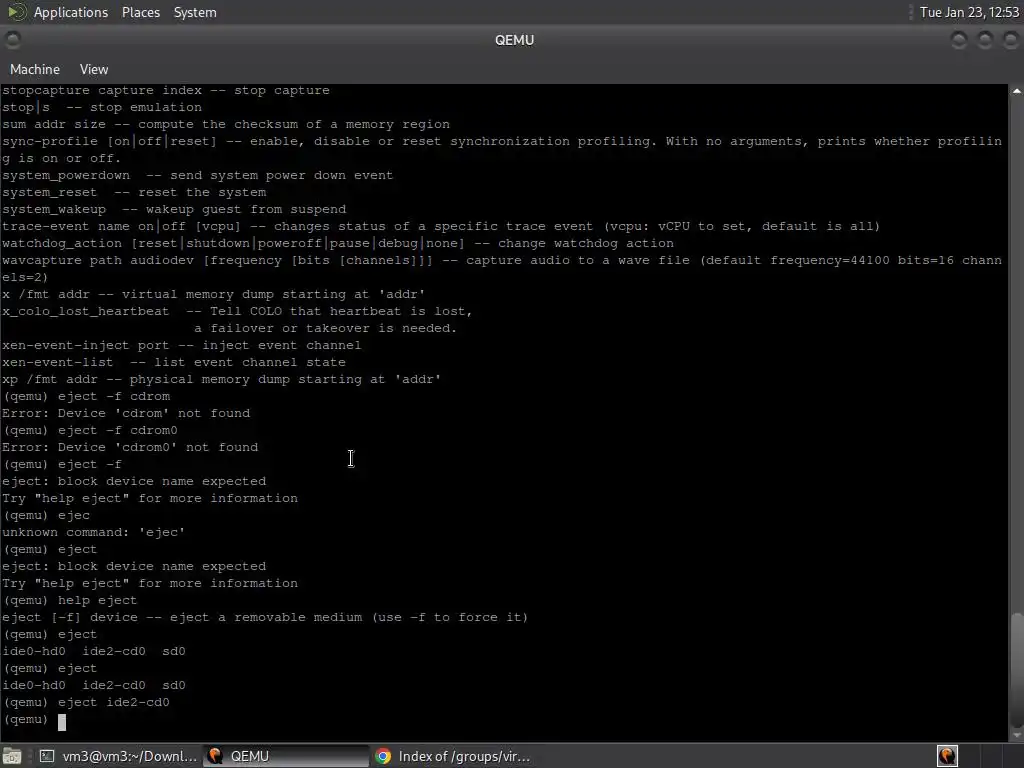
Task: Maximize the QEMU window
Action: [985, 40]
